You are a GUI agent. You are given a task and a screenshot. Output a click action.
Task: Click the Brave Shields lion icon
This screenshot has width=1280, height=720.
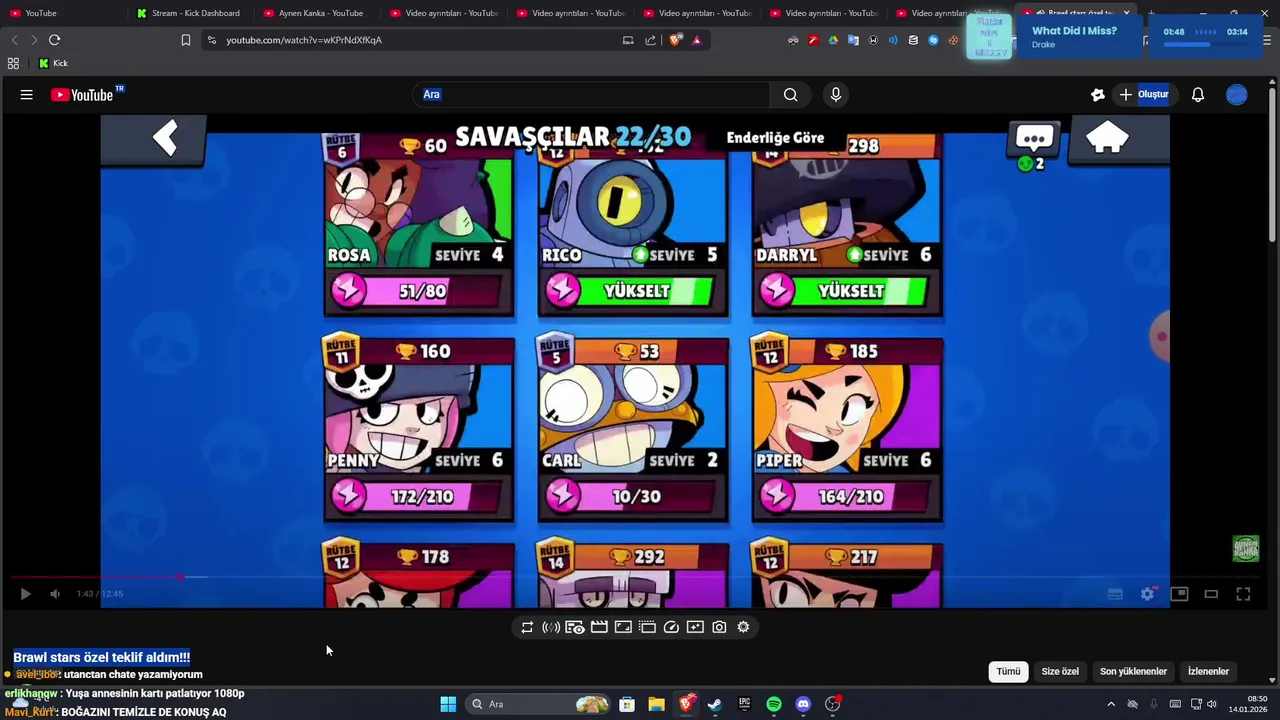[676, 40]
